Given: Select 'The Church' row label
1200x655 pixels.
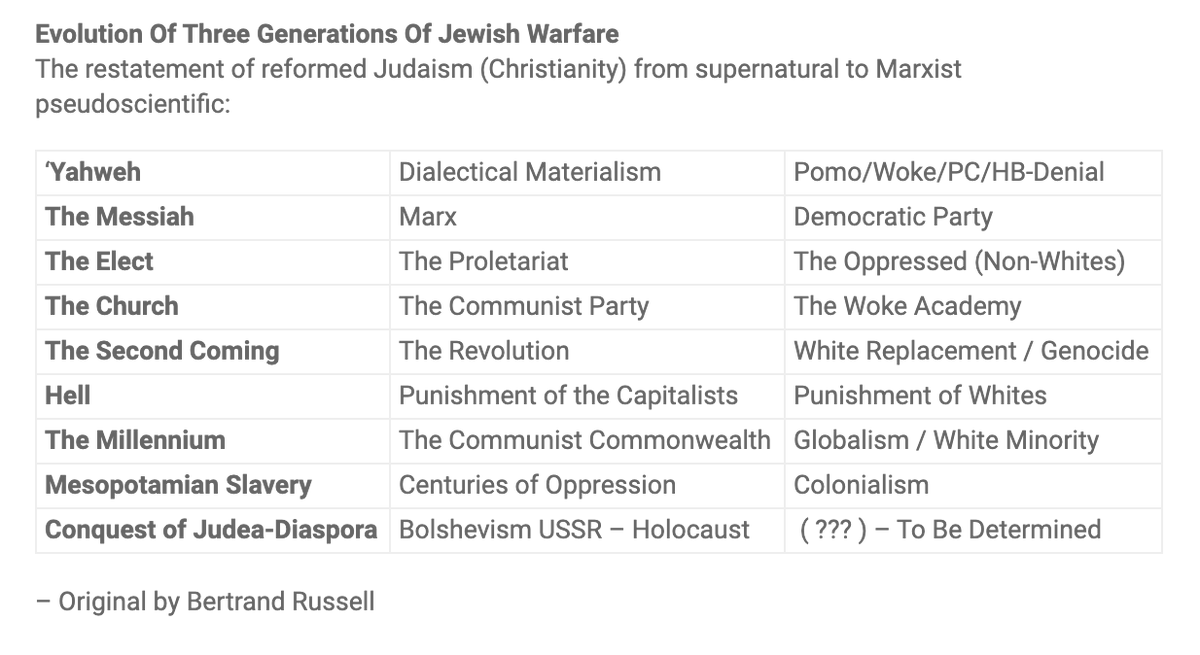Looking at the screenshot, I should tap(111, 306).
